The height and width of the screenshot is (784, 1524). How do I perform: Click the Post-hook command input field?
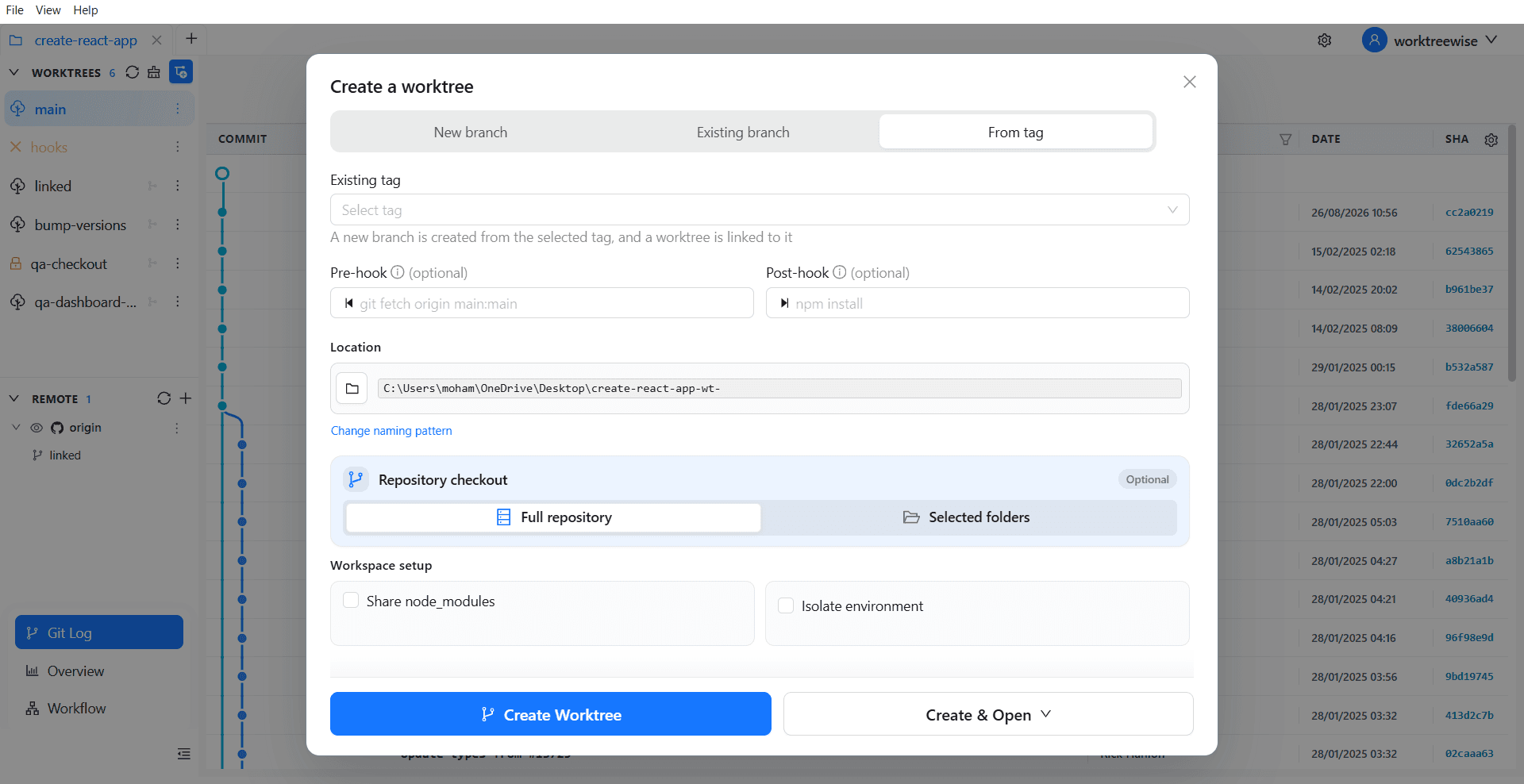coord(978,303)
